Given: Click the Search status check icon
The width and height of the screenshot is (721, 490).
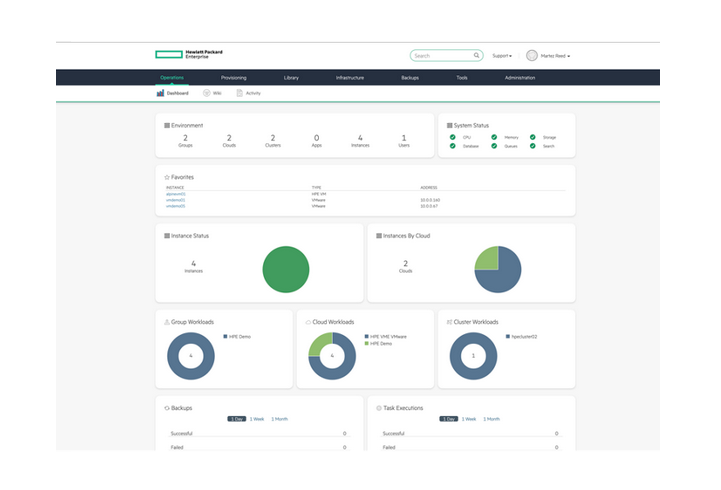Looking at the screenshot, I should pos(532,146).
